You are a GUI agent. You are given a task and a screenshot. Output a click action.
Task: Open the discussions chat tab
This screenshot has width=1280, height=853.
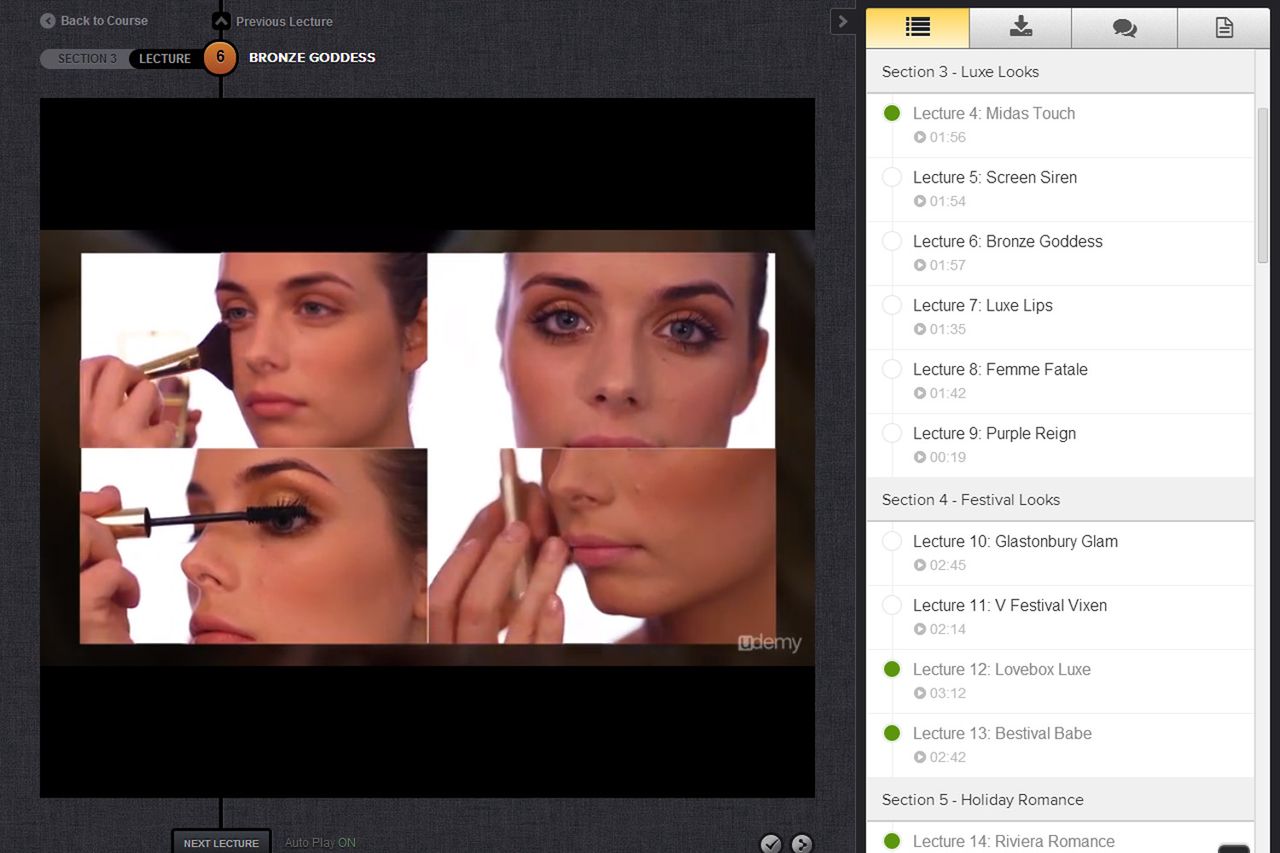[x=1124, y=28]
